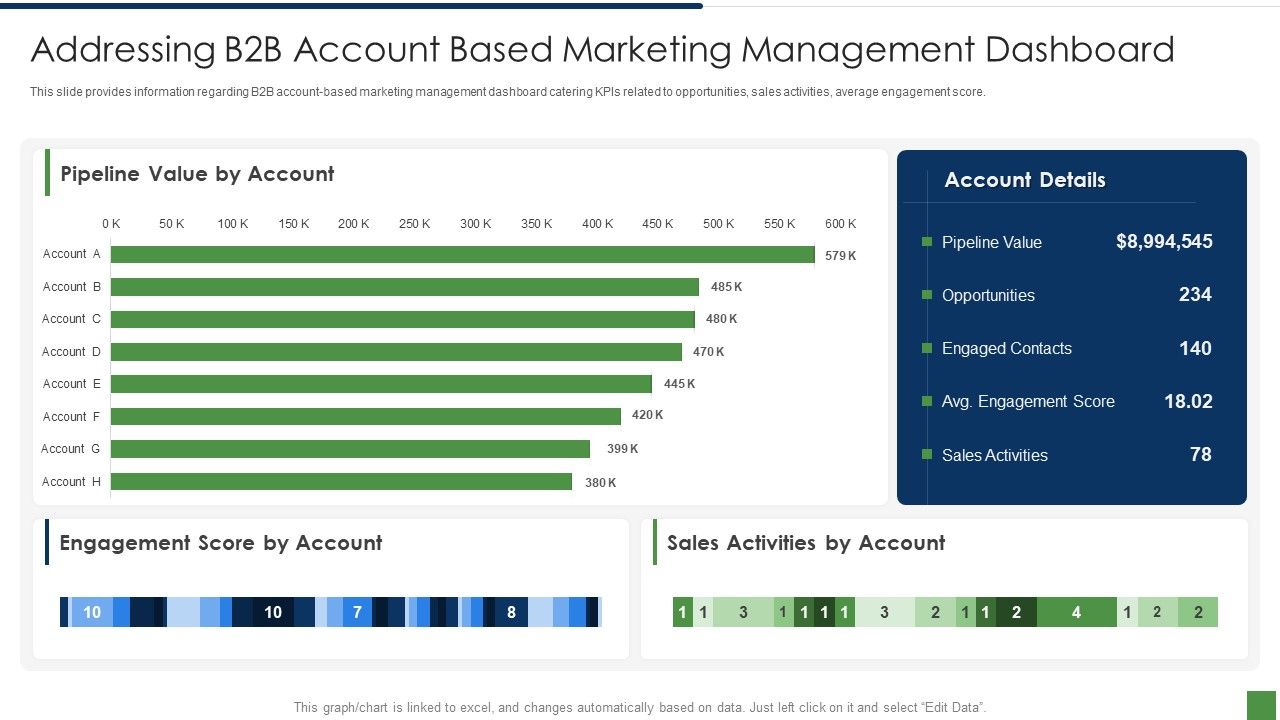Click the 'Account H' axis label
Image resolution: width=1280 pixels, height=720 pixels.
71,482
